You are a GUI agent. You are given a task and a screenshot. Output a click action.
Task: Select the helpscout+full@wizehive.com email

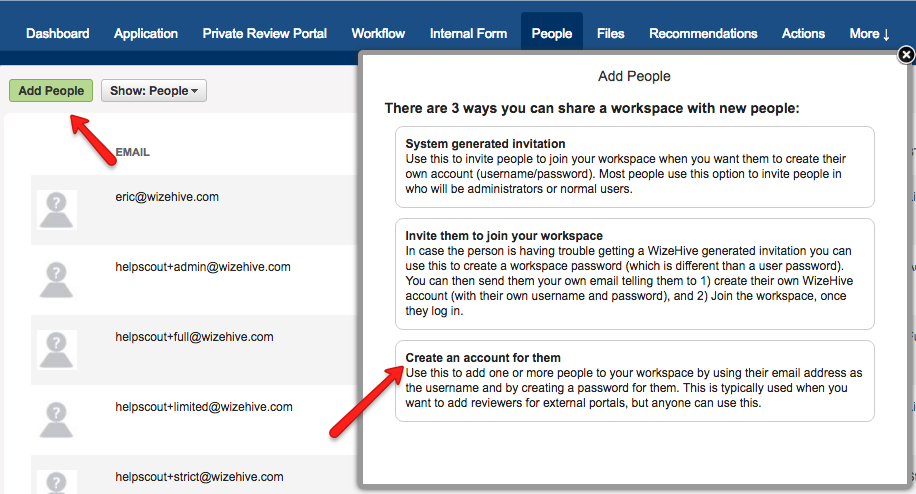(194, 337)
